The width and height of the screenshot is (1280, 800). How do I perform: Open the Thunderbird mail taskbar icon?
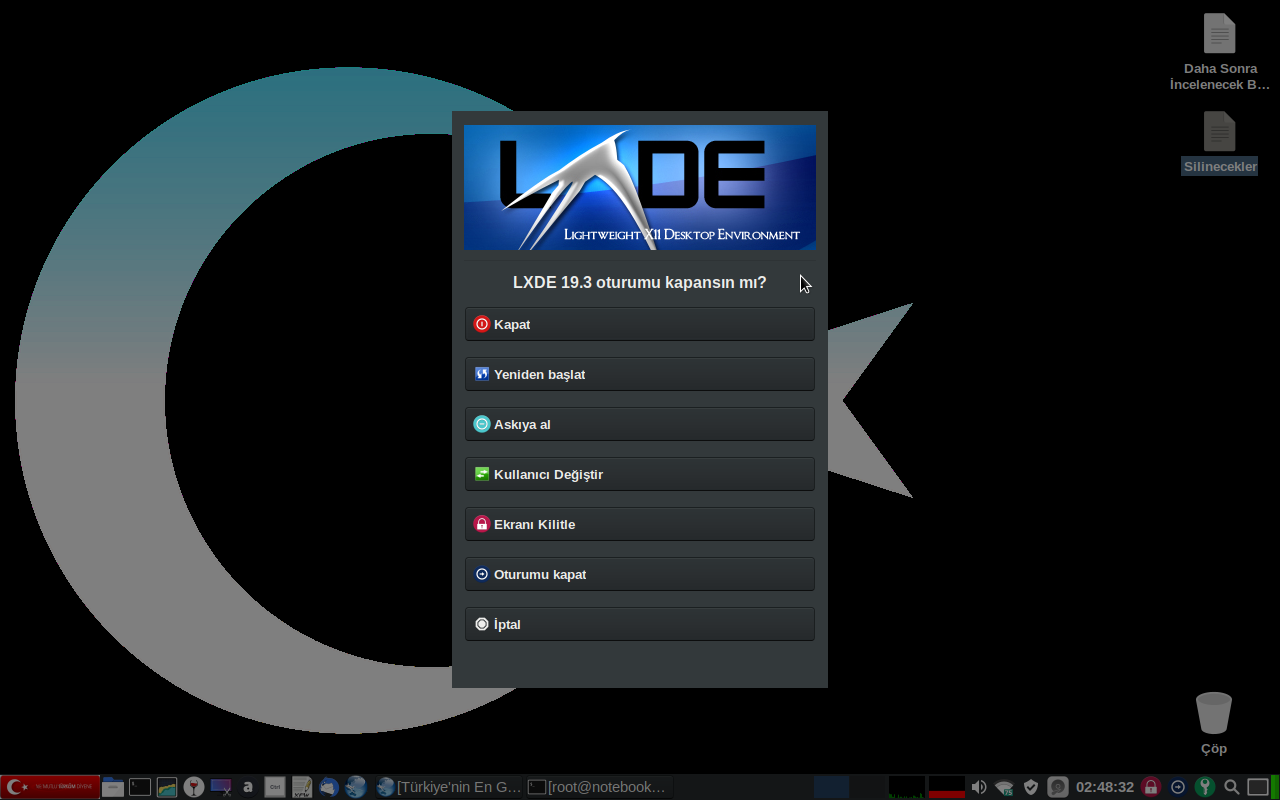[329, 787]
